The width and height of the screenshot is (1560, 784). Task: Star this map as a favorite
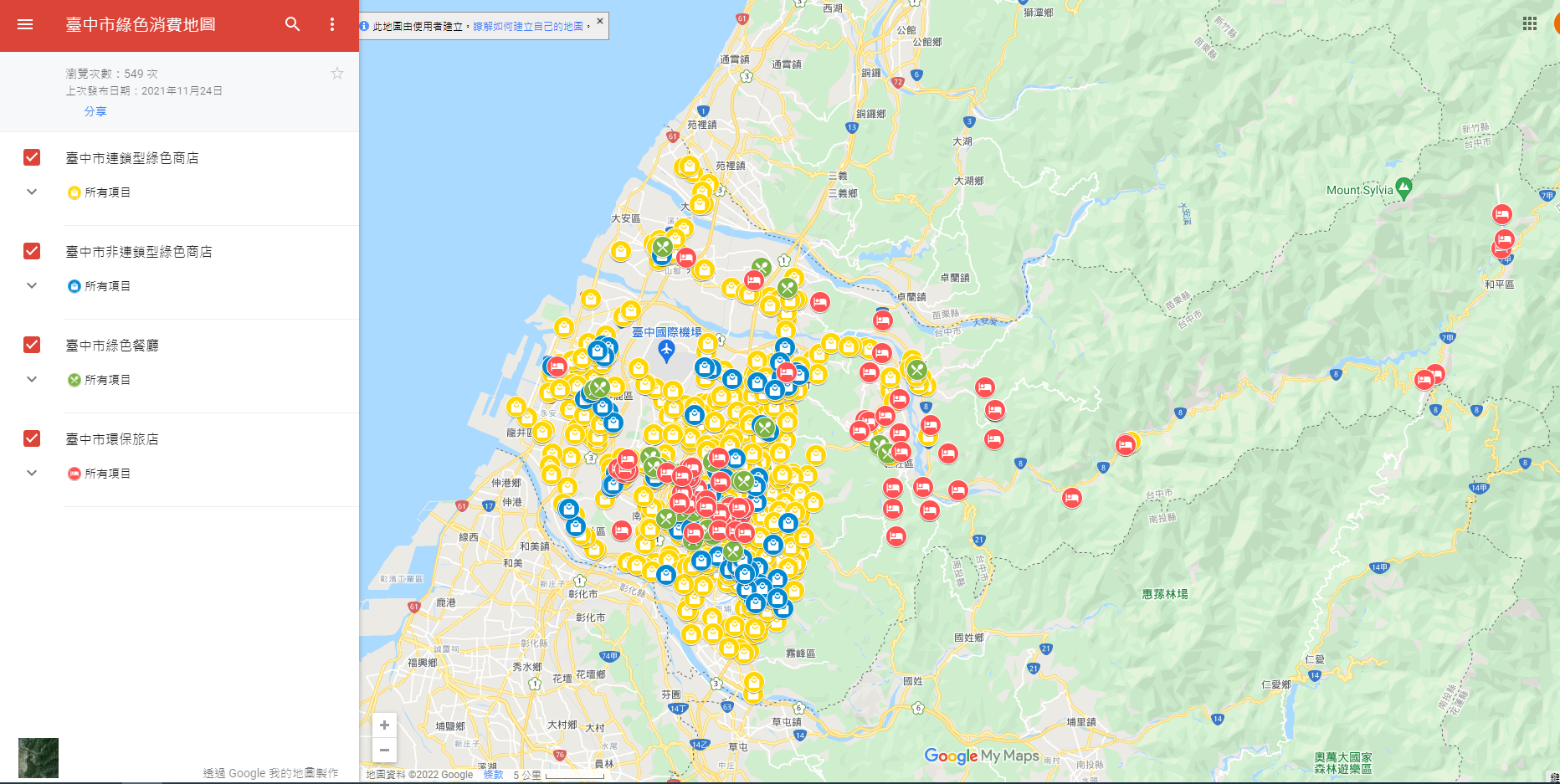click(337, 74)
